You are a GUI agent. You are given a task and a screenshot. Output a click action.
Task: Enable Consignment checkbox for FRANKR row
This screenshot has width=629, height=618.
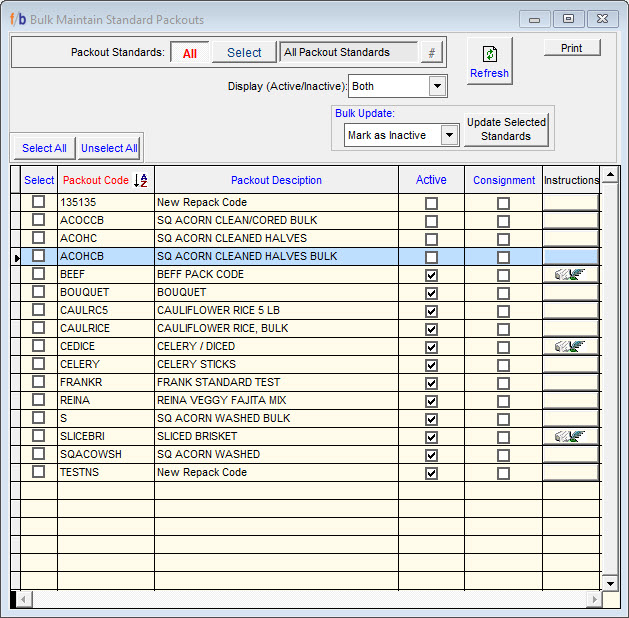point(503,383)
